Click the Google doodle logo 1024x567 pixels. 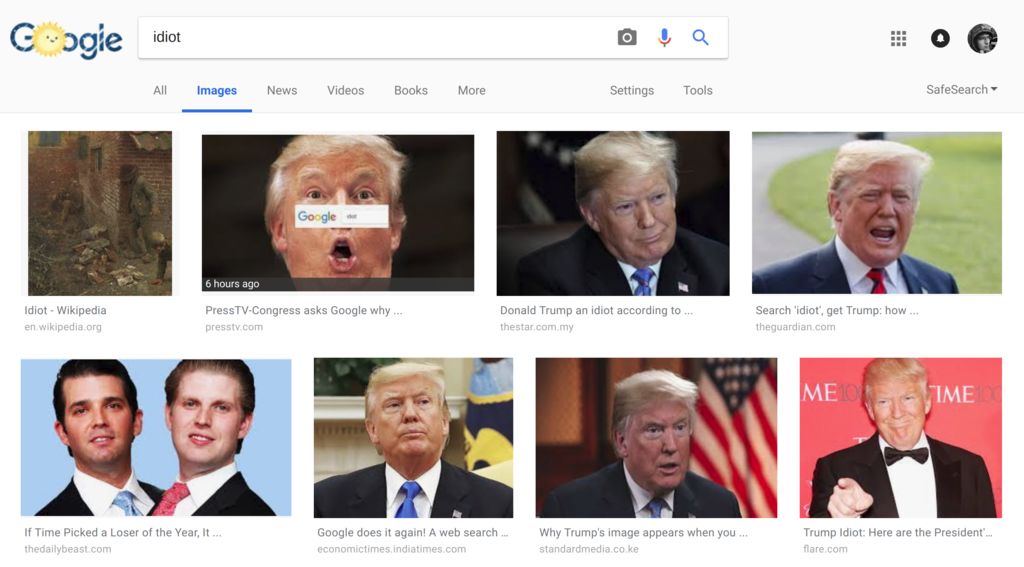click(66, 40)
